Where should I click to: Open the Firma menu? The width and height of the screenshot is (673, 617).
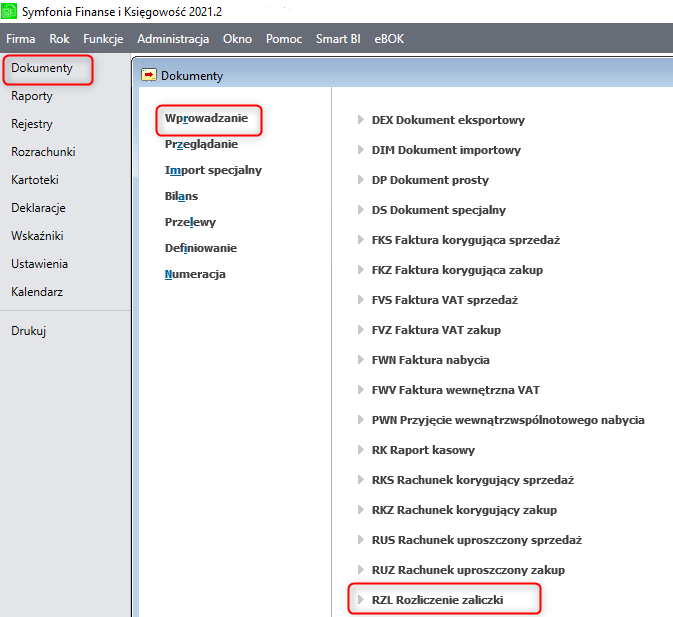coord(21,39)
